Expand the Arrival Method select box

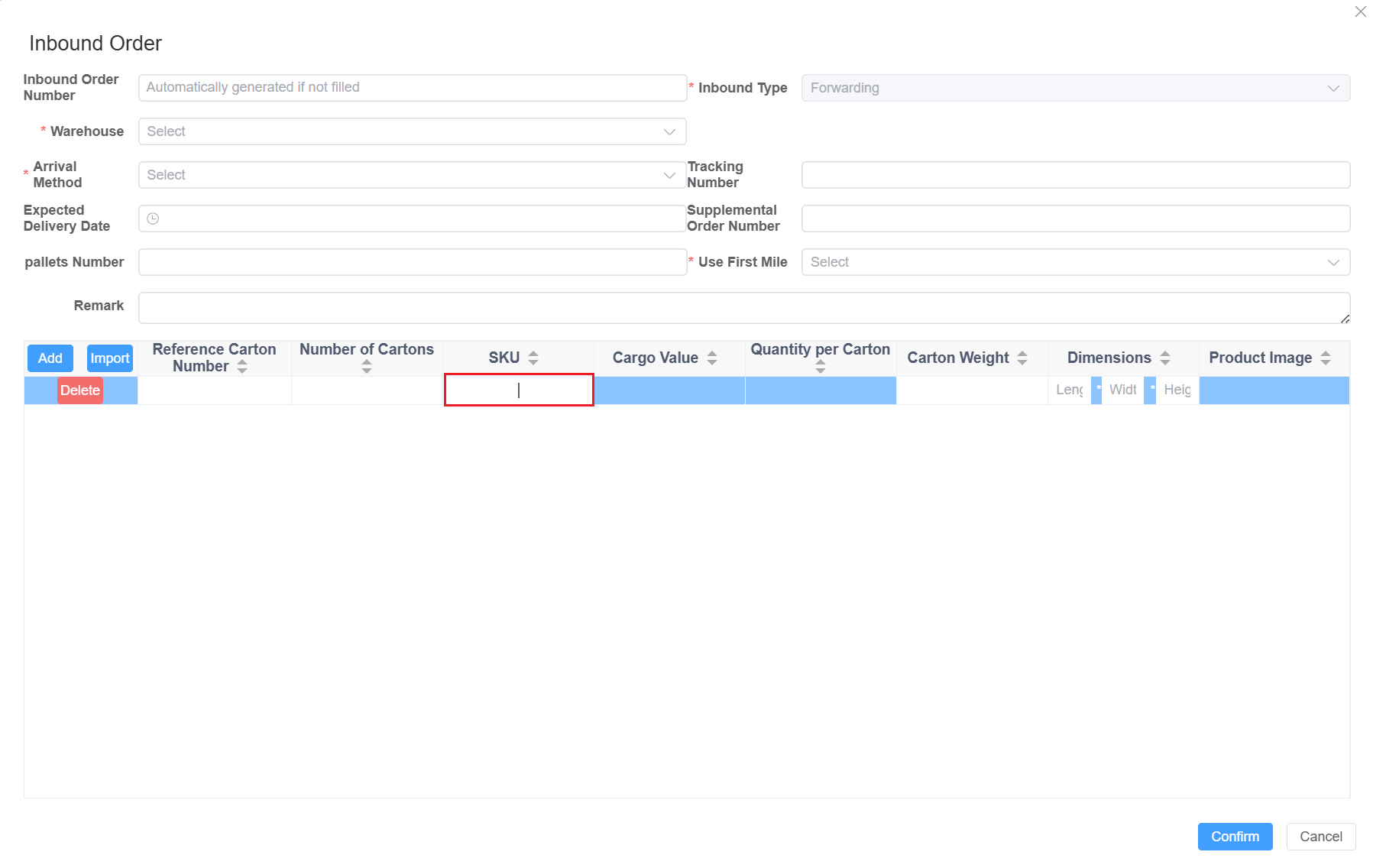[412, 175]
